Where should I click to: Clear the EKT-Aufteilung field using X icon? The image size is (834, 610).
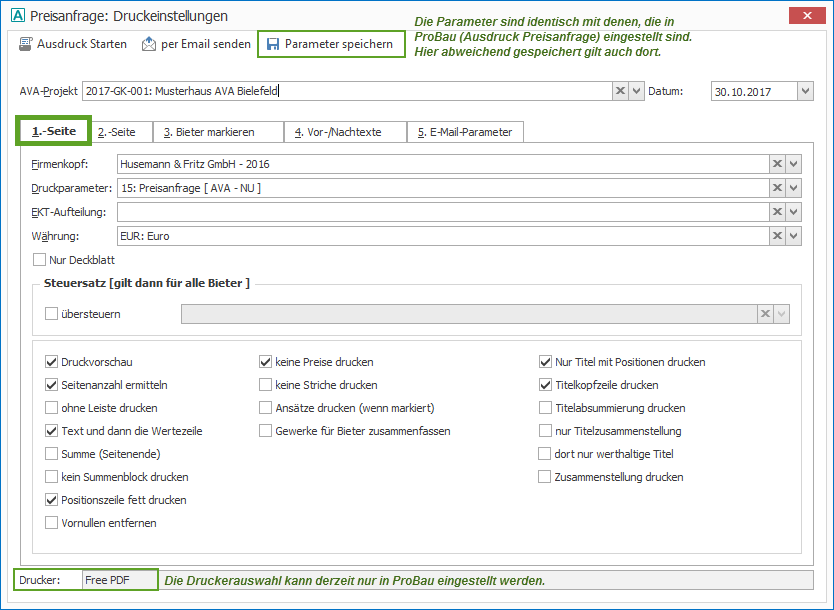777,212
